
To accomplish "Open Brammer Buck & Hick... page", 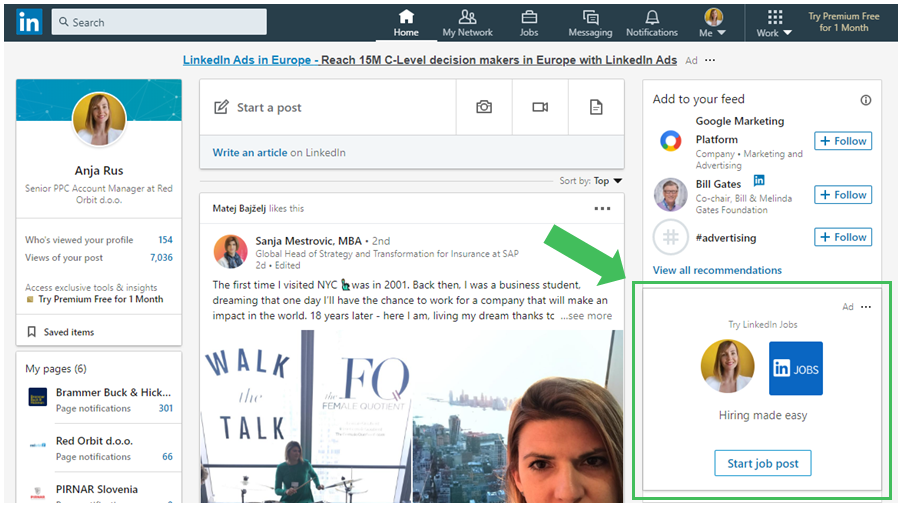I will pos(113,392).
